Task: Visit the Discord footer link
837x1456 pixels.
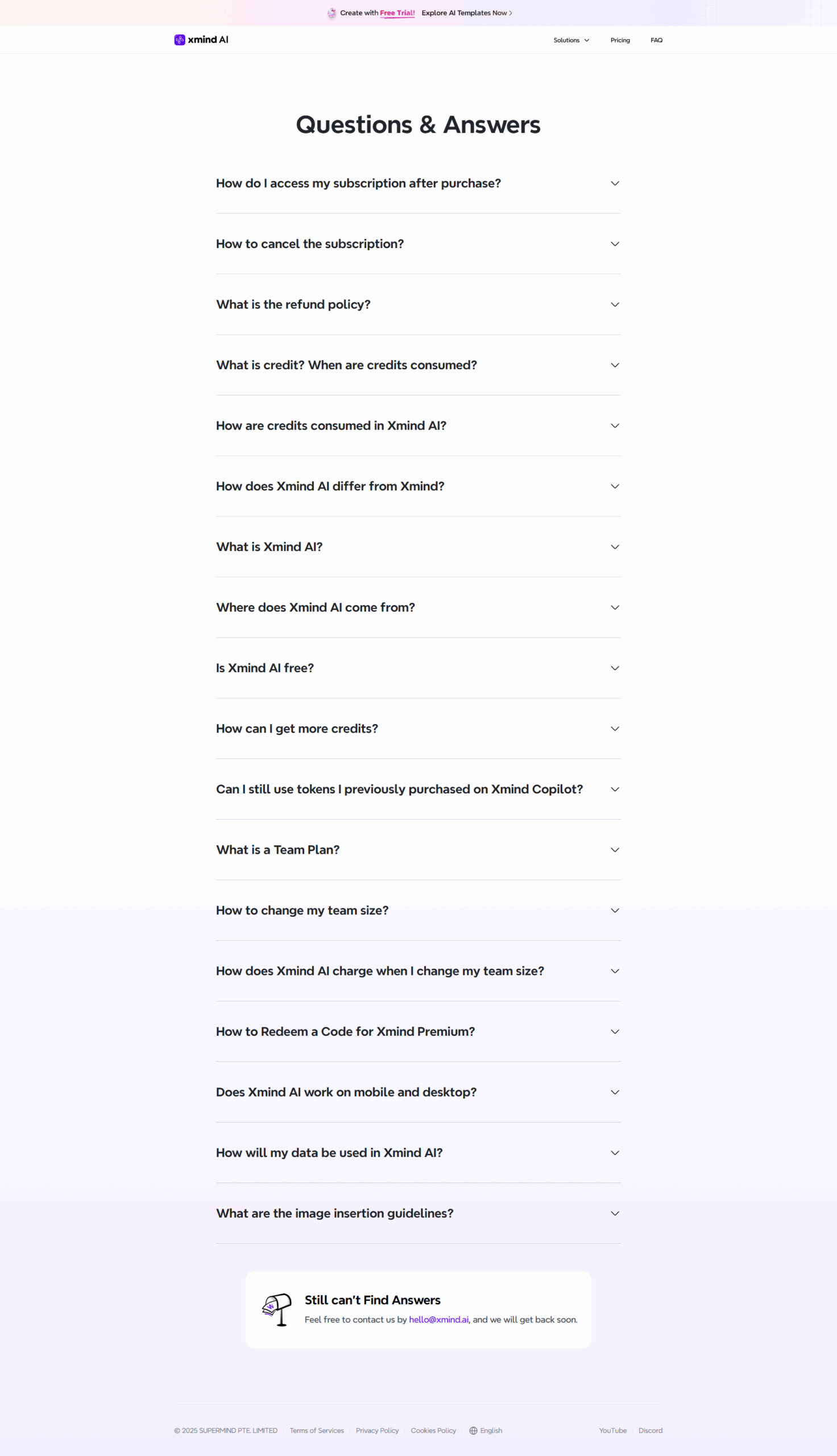Action: coord(650,1430)
